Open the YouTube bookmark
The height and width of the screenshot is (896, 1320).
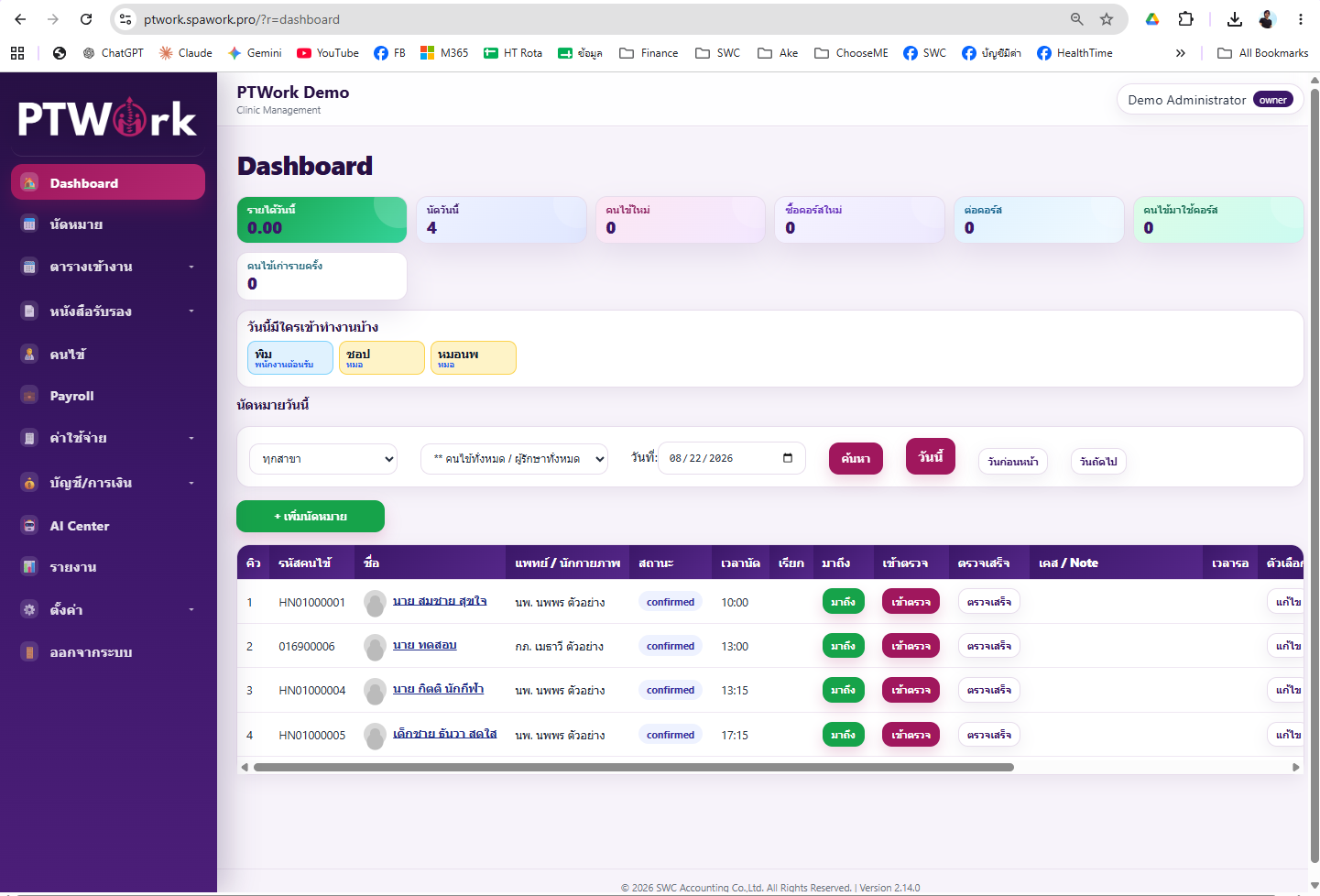coord(328,53)
